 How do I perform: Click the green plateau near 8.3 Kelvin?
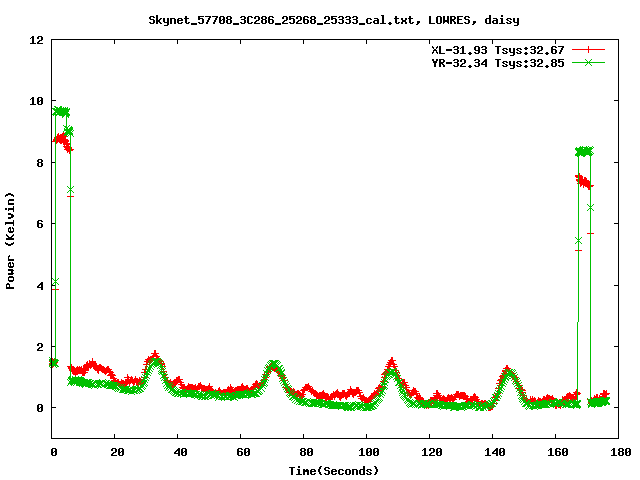click(584, 151)
